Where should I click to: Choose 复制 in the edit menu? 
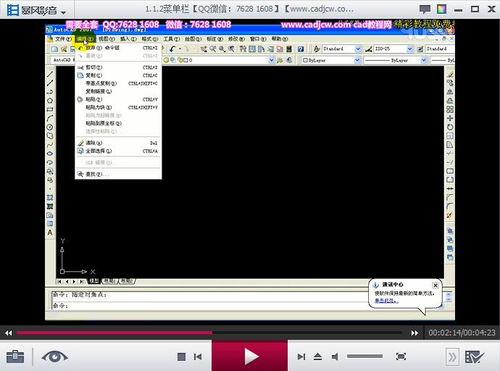tap(118, 75)
